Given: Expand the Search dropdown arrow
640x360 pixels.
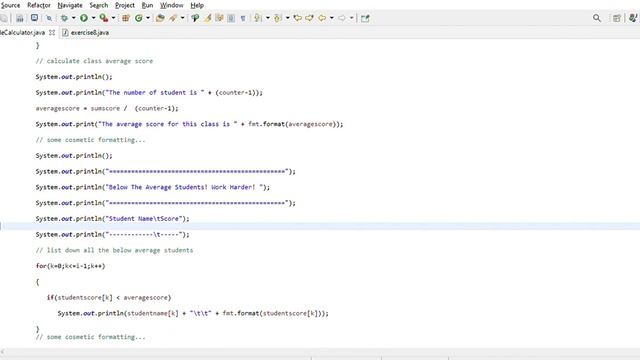Looking at the screenshot, I should [x=182, y=18].
